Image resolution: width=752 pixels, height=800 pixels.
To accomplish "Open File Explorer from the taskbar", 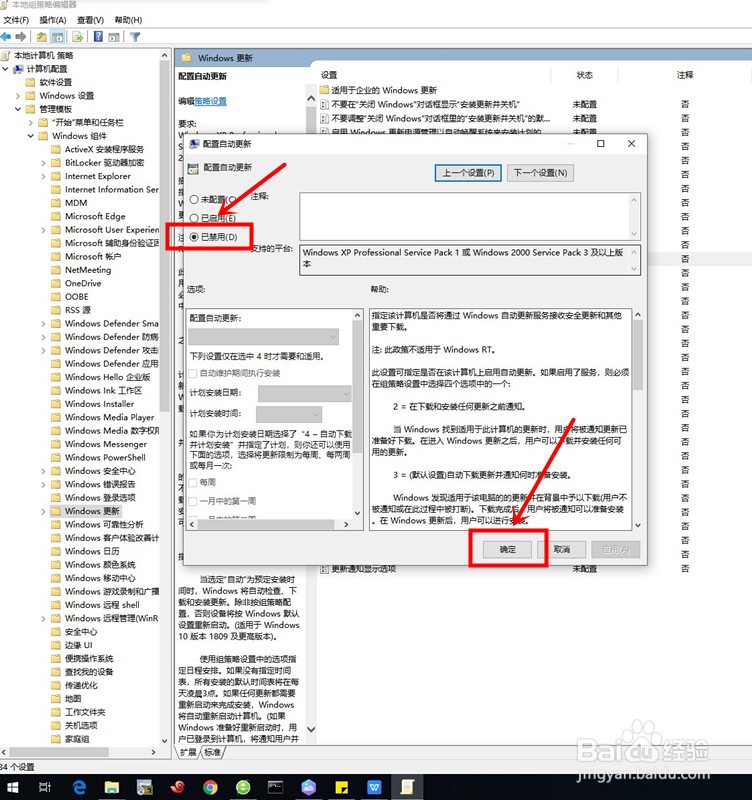I will pos(111,787).
